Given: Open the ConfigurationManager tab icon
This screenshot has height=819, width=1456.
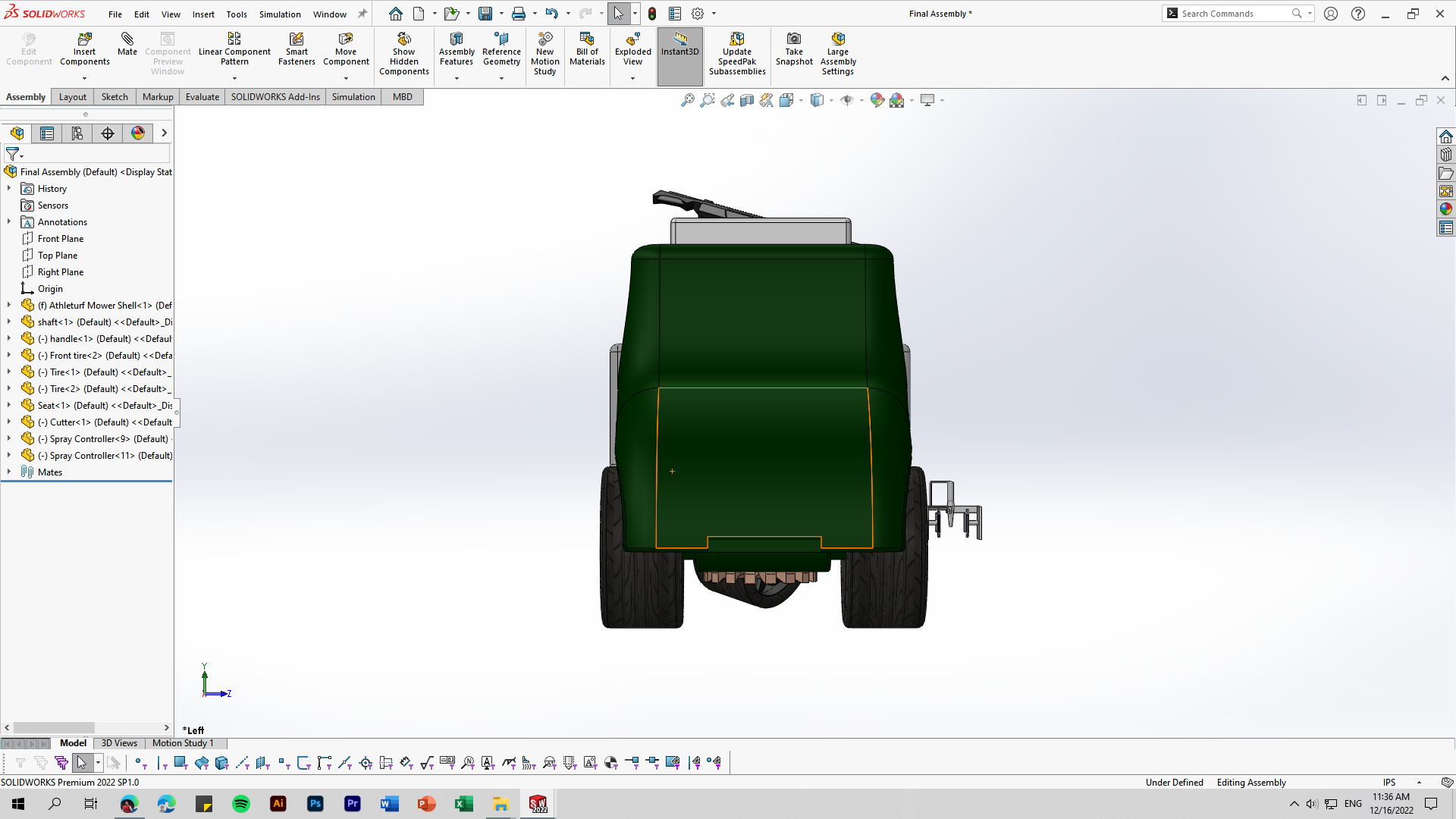Looking at the screenshot, I should (77, 133).
